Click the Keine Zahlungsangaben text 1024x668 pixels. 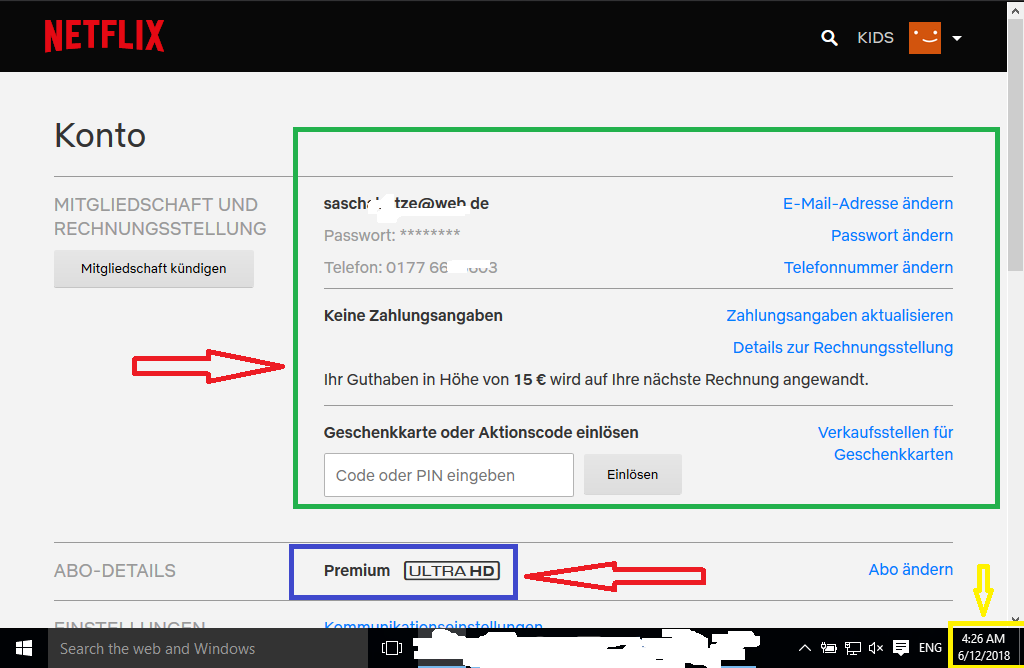(413, 316)
